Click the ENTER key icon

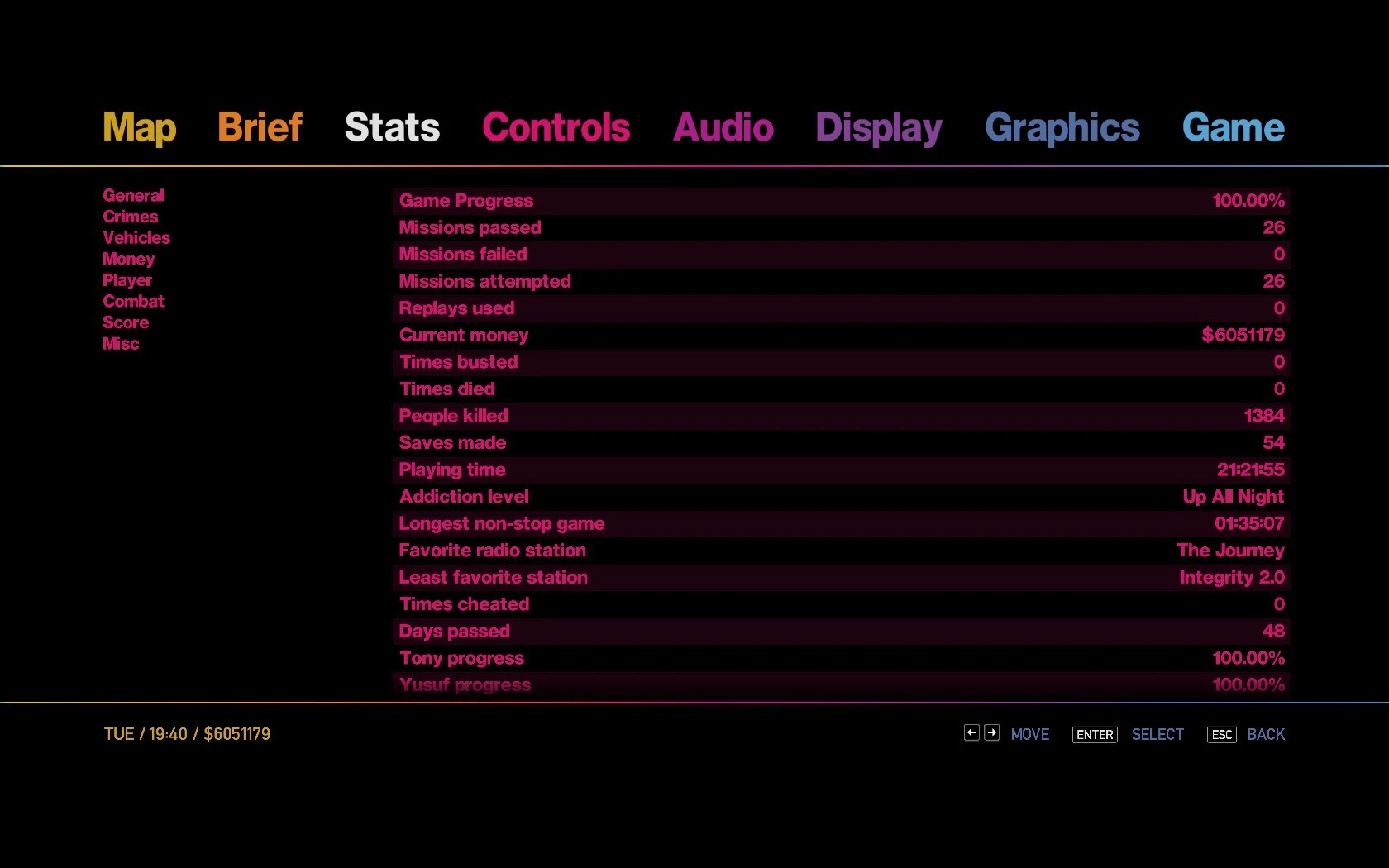pos(1095,735)
